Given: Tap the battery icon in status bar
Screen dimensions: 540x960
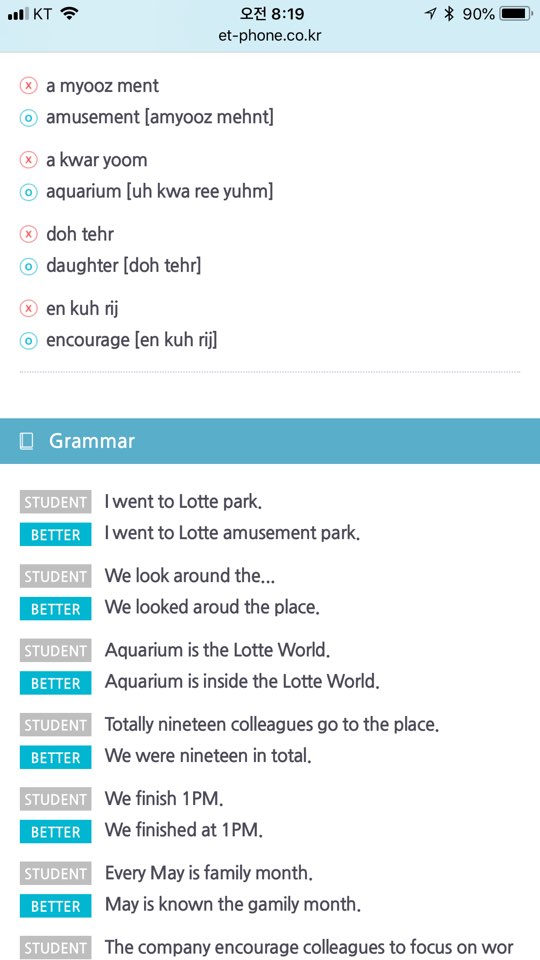Looking at the screenshot, I should click(x=516, y=14).
